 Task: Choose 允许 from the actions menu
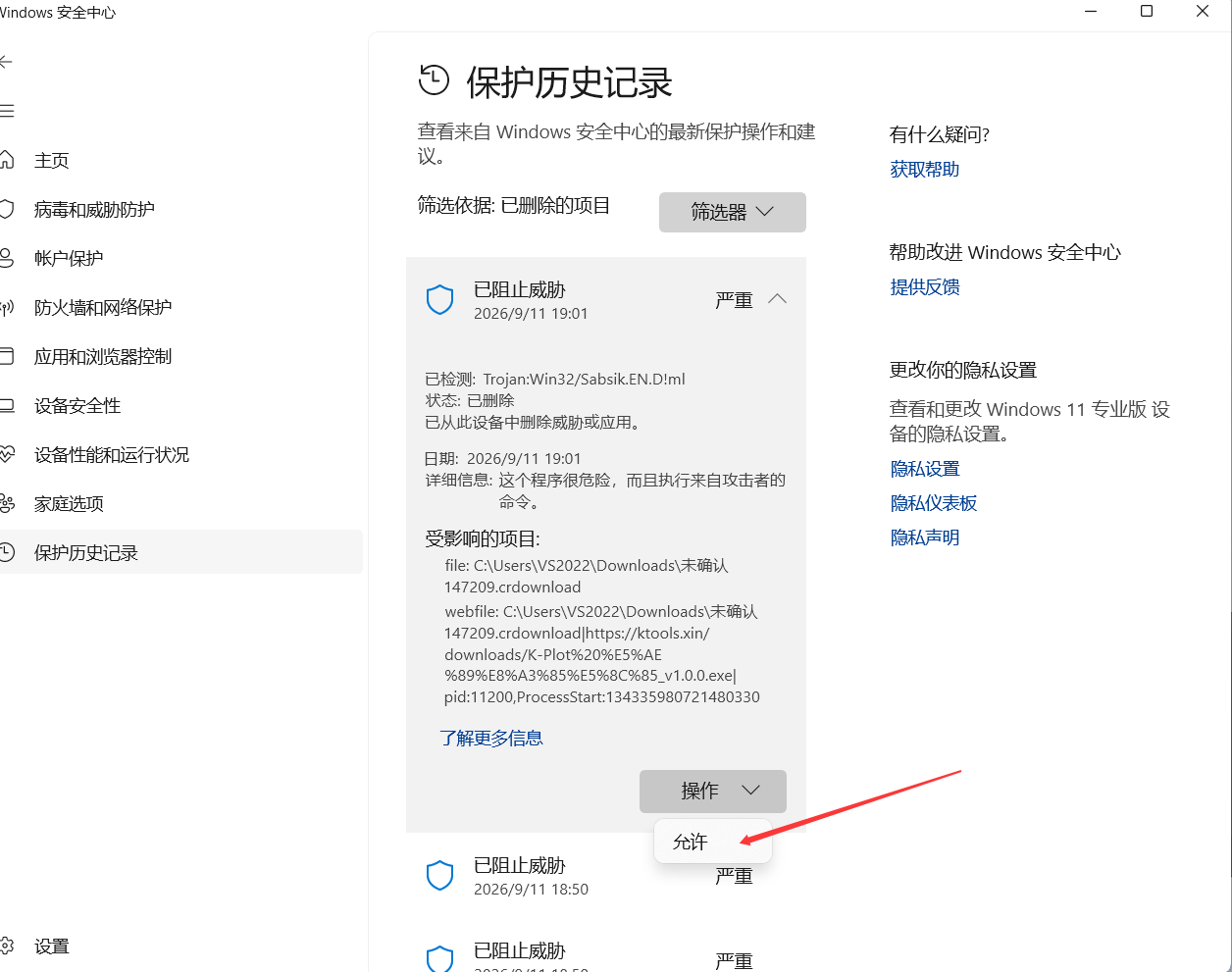[712, 842]
